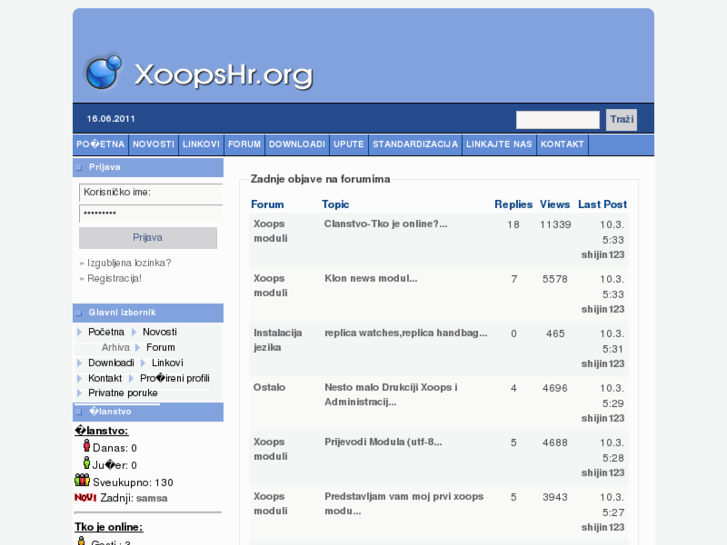This screenshot has height=545, width=727.
Task: Go to Novosti in Glavni izbornik
Action: (159, 332)
